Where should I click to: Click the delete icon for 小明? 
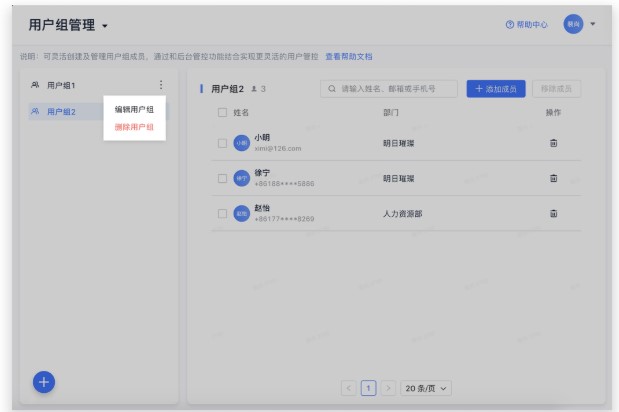coord(553,143)
